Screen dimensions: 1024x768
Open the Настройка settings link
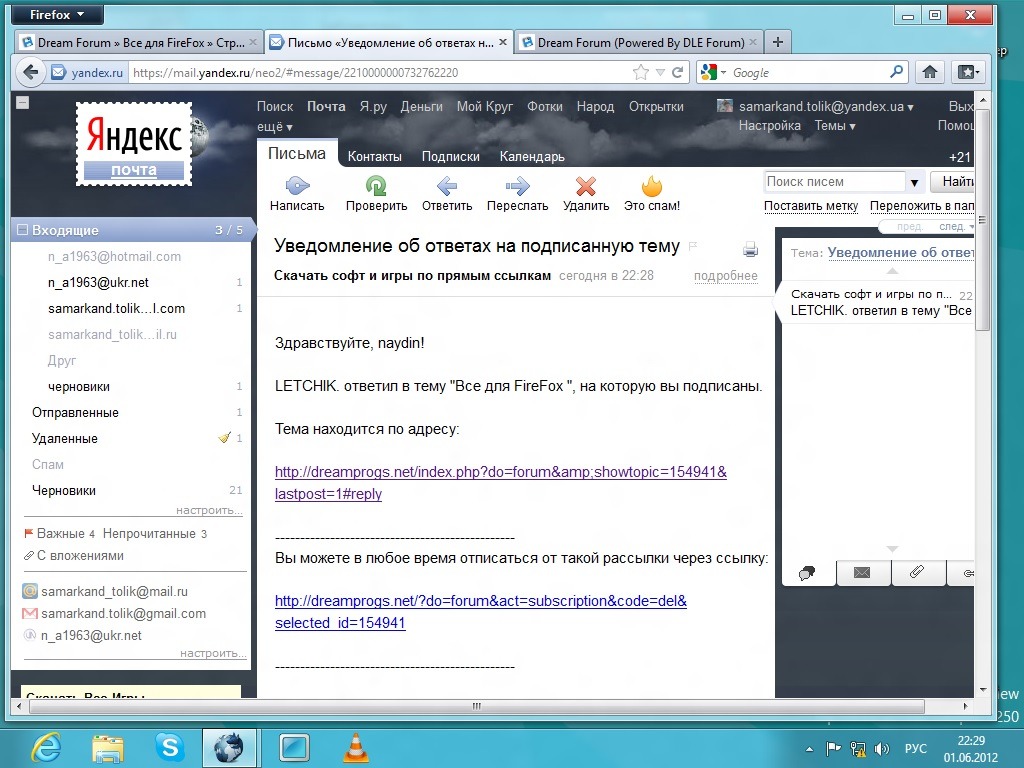pos(769,125)
